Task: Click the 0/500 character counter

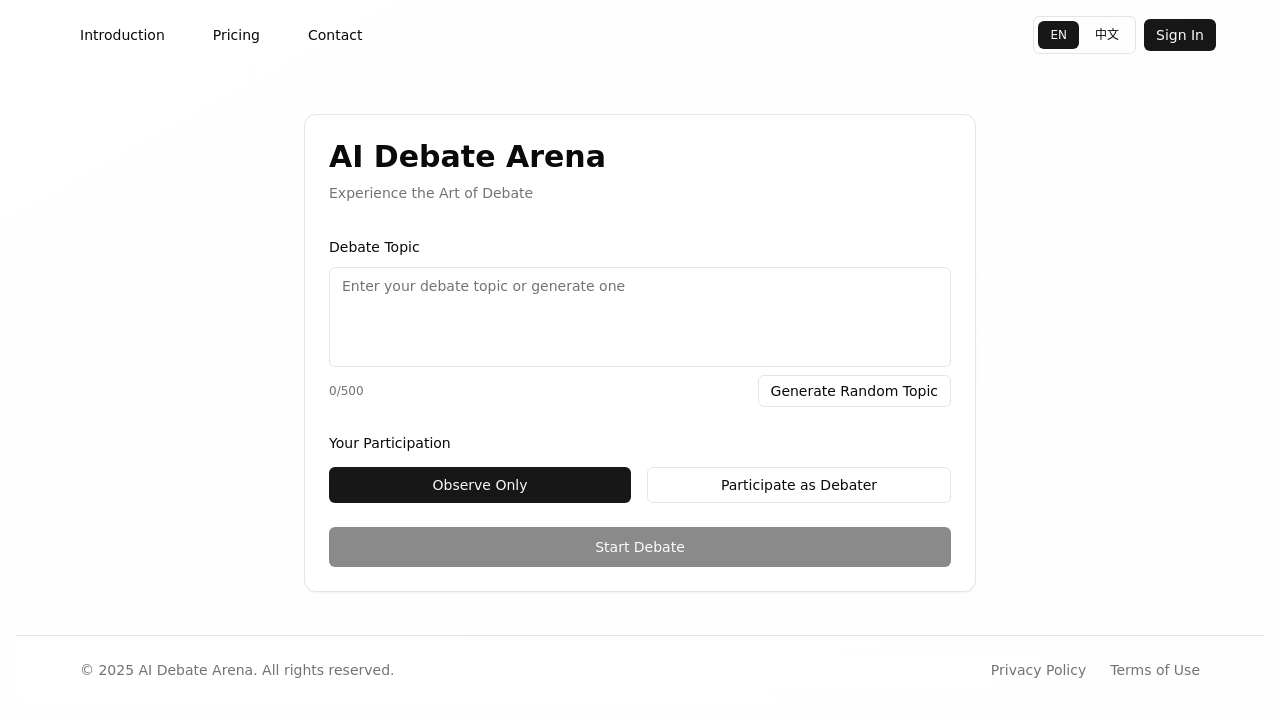Action: (346, 391)
